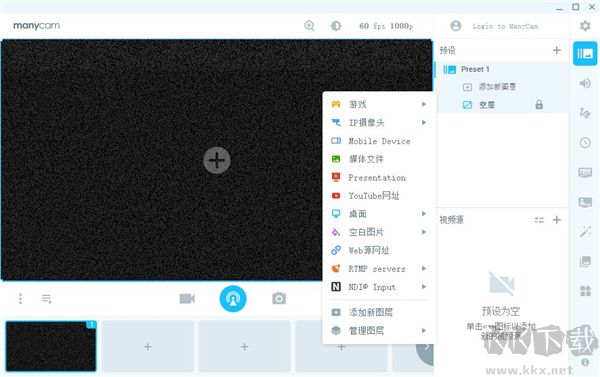Choose Mobile Device from context menu
Image resolution: width=600 pixels, height=377 pixels.
pyautogui.click(x=379, y=141)
